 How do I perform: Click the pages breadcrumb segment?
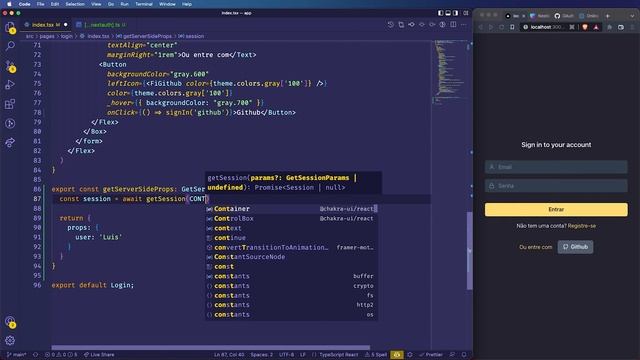pos(47,36)
